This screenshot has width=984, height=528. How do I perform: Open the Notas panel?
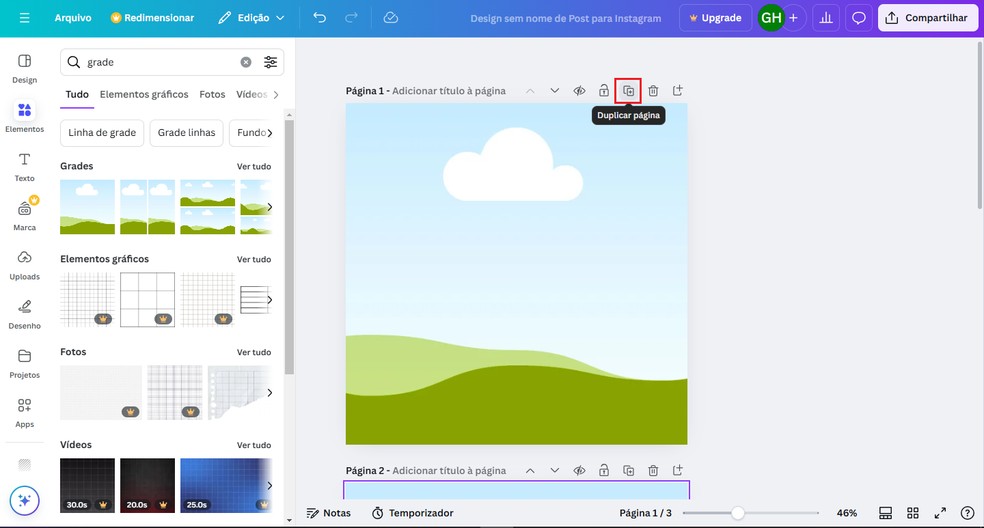click(x=329, y=513)
